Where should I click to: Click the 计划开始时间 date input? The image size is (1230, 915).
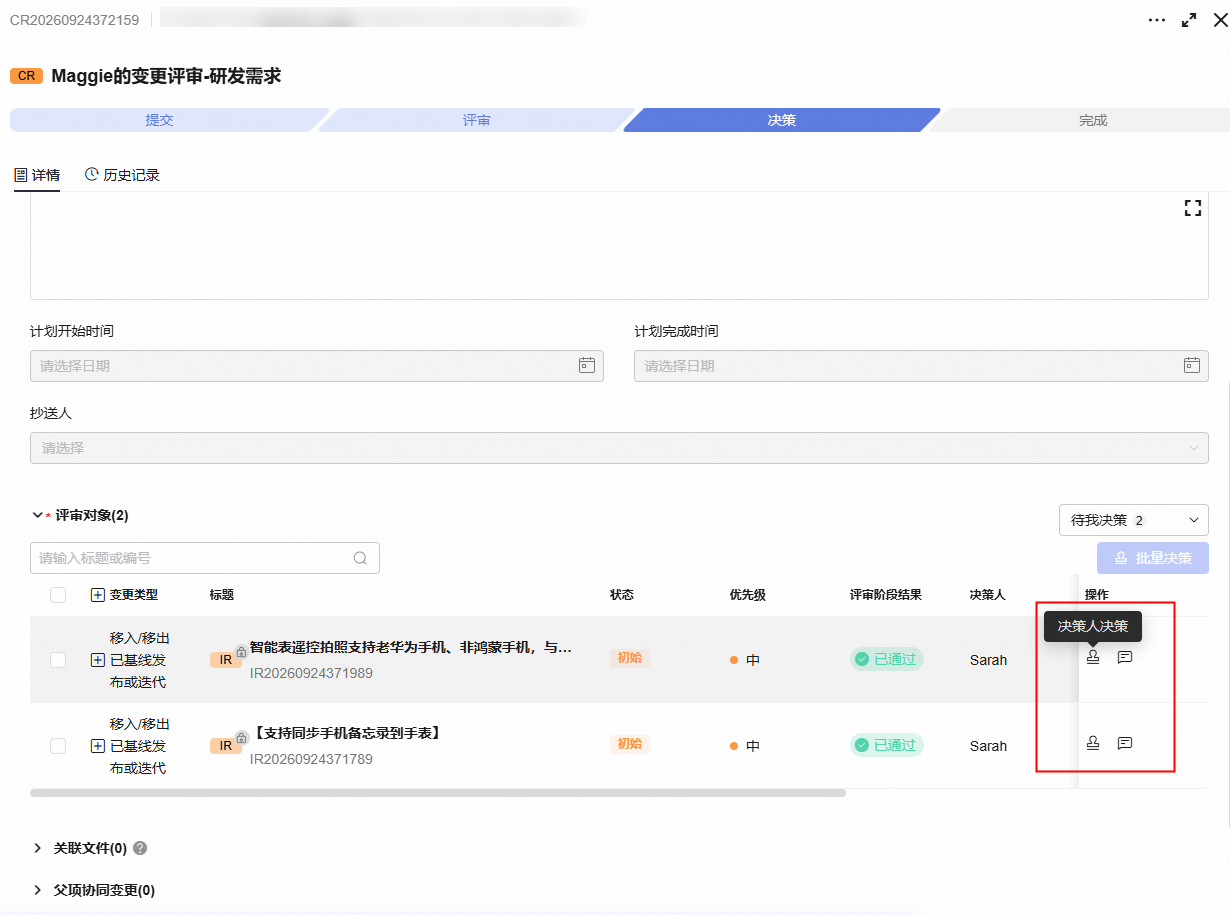[x=317, y=366]
